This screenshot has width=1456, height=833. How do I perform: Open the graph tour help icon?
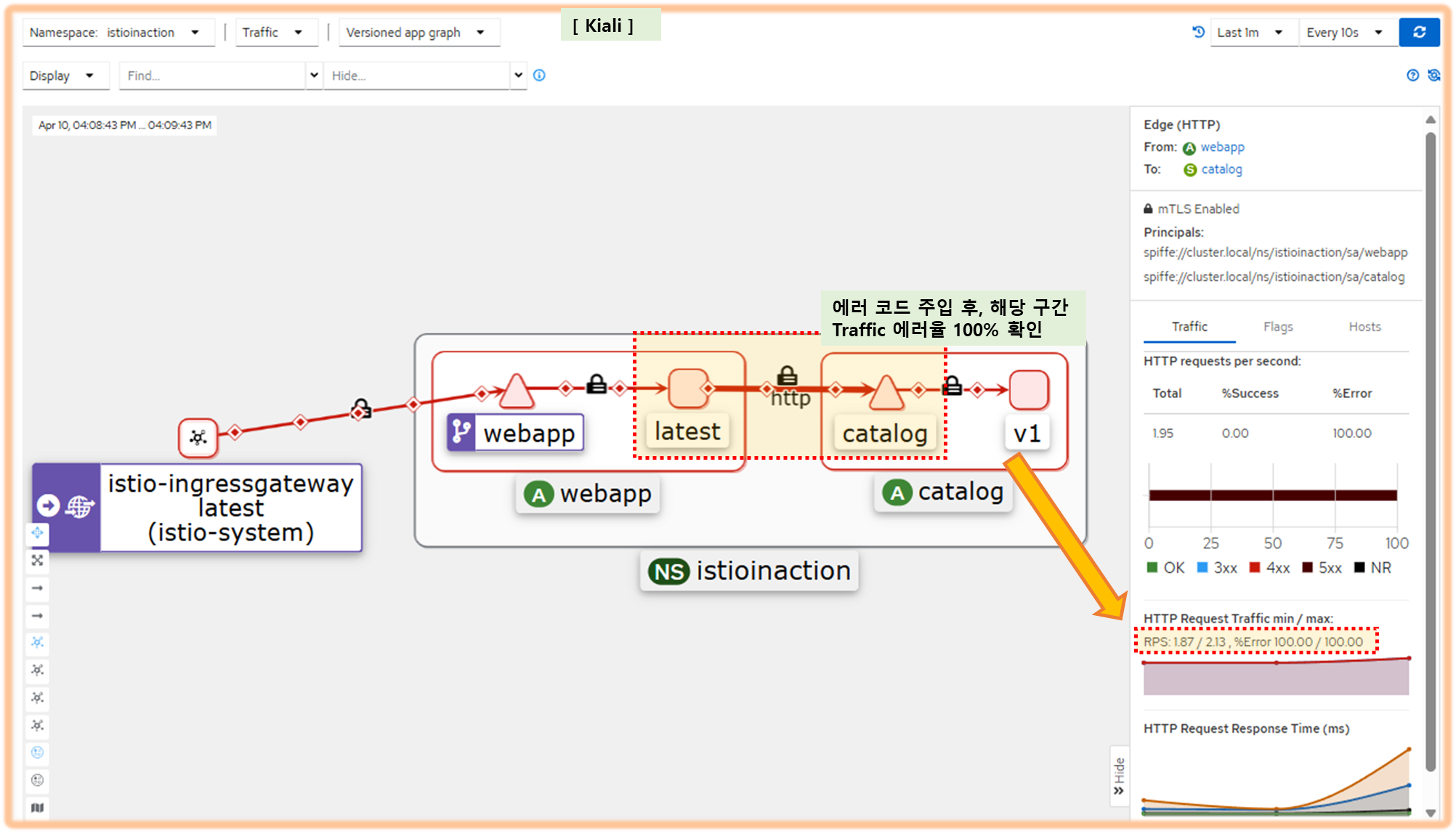click(1412, 75)
